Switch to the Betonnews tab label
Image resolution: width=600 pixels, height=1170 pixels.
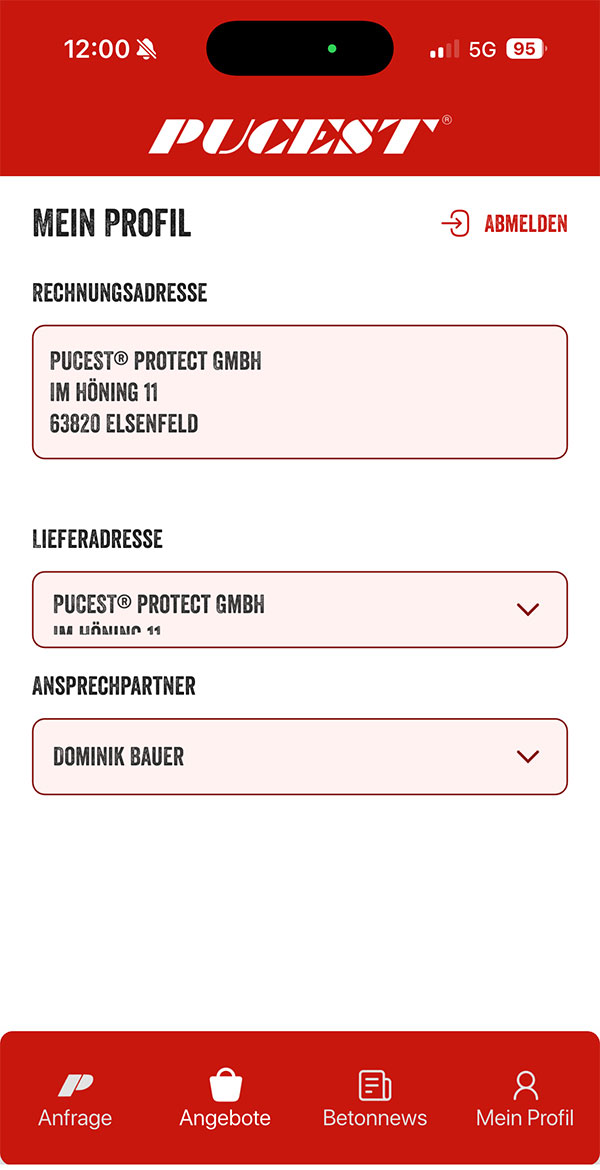375,1118
